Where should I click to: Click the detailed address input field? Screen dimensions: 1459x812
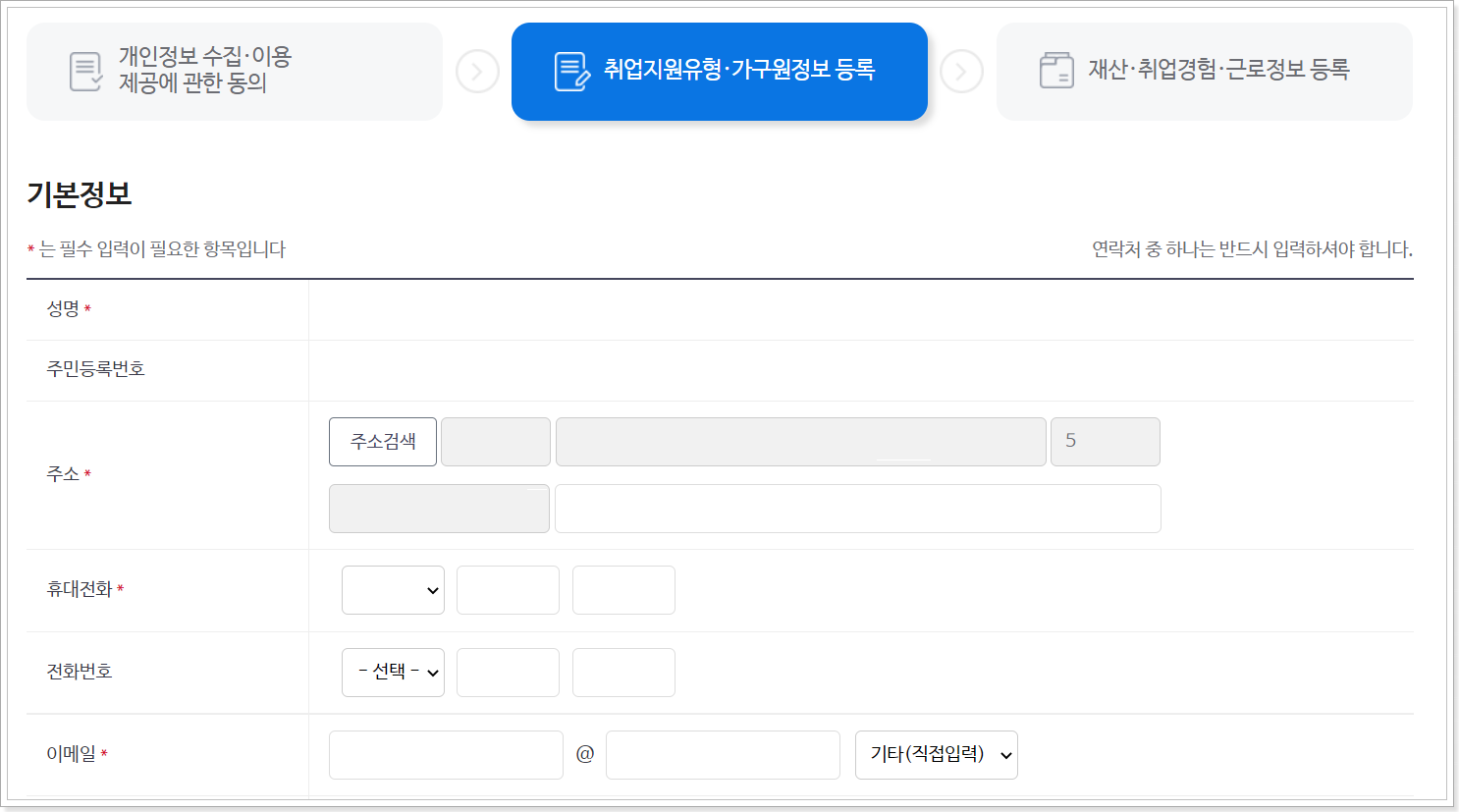tap(857, 508)
